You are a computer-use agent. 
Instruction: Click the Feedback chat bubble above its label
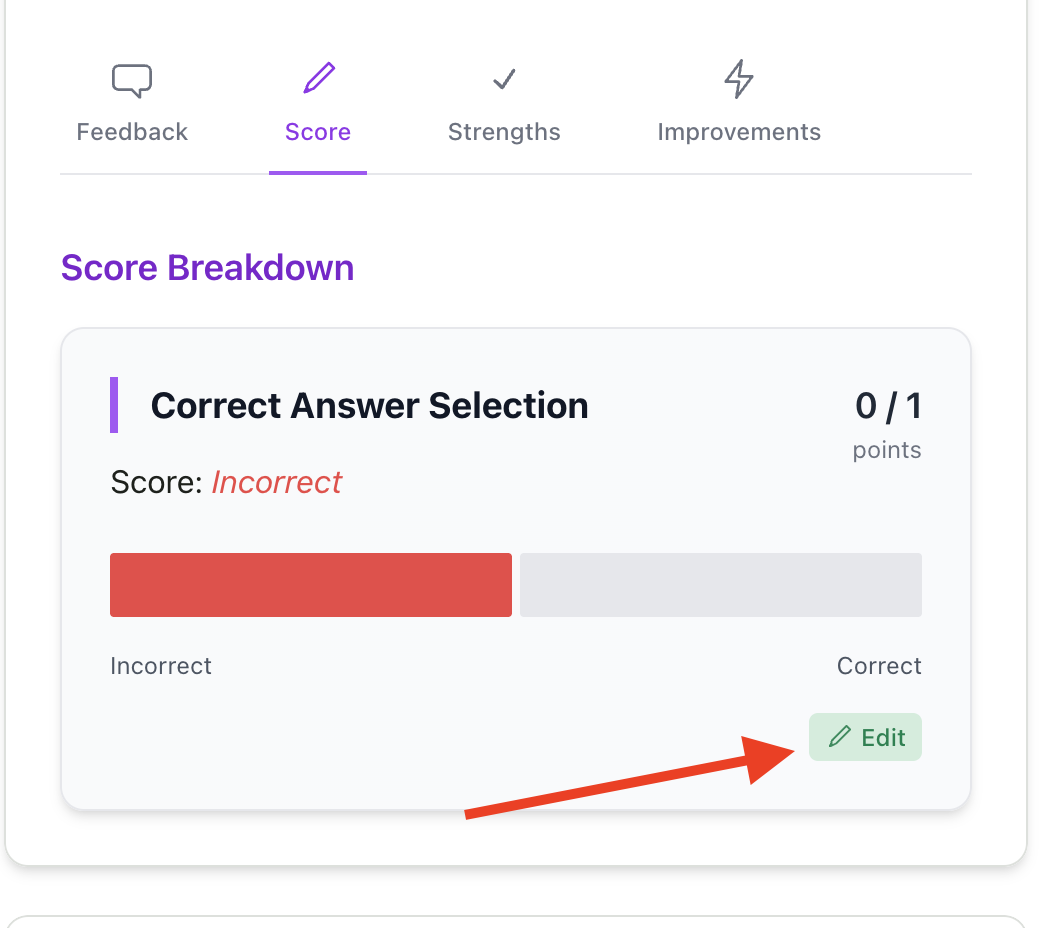(x=131, y=80)
